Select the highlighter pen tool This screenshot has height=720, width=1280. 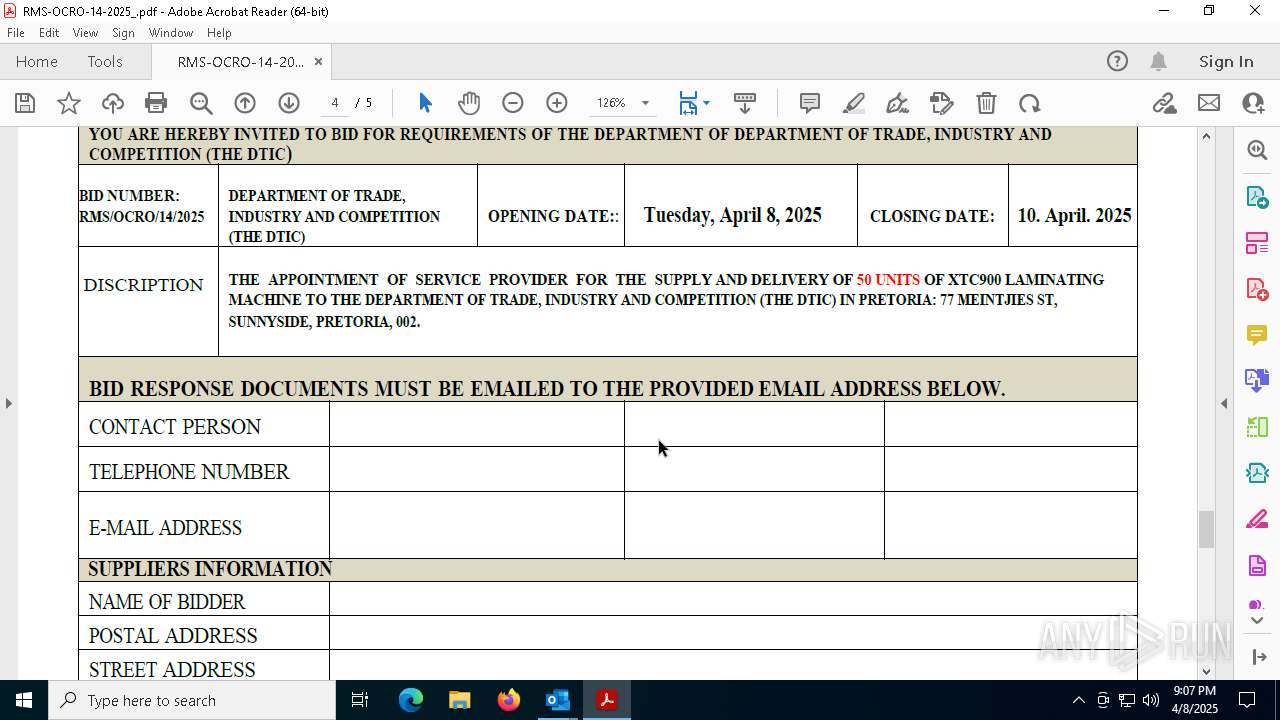coord(854,103)
